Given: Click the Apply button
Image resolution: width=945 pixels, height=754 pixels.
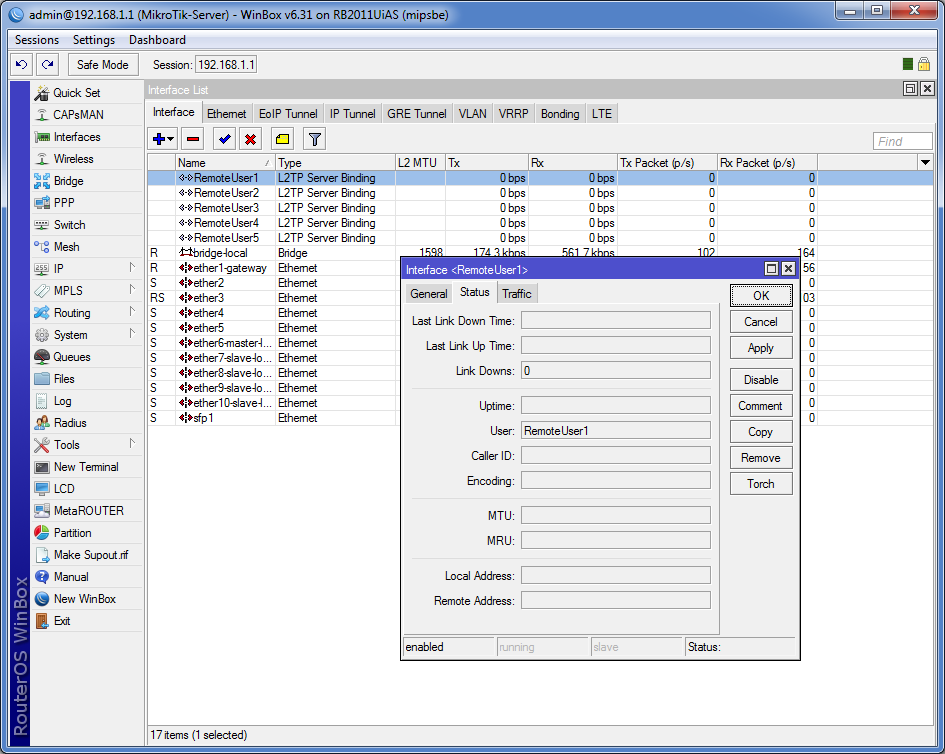Looking at the screenshot, I should pyautogui.click(x=761, y=348).
